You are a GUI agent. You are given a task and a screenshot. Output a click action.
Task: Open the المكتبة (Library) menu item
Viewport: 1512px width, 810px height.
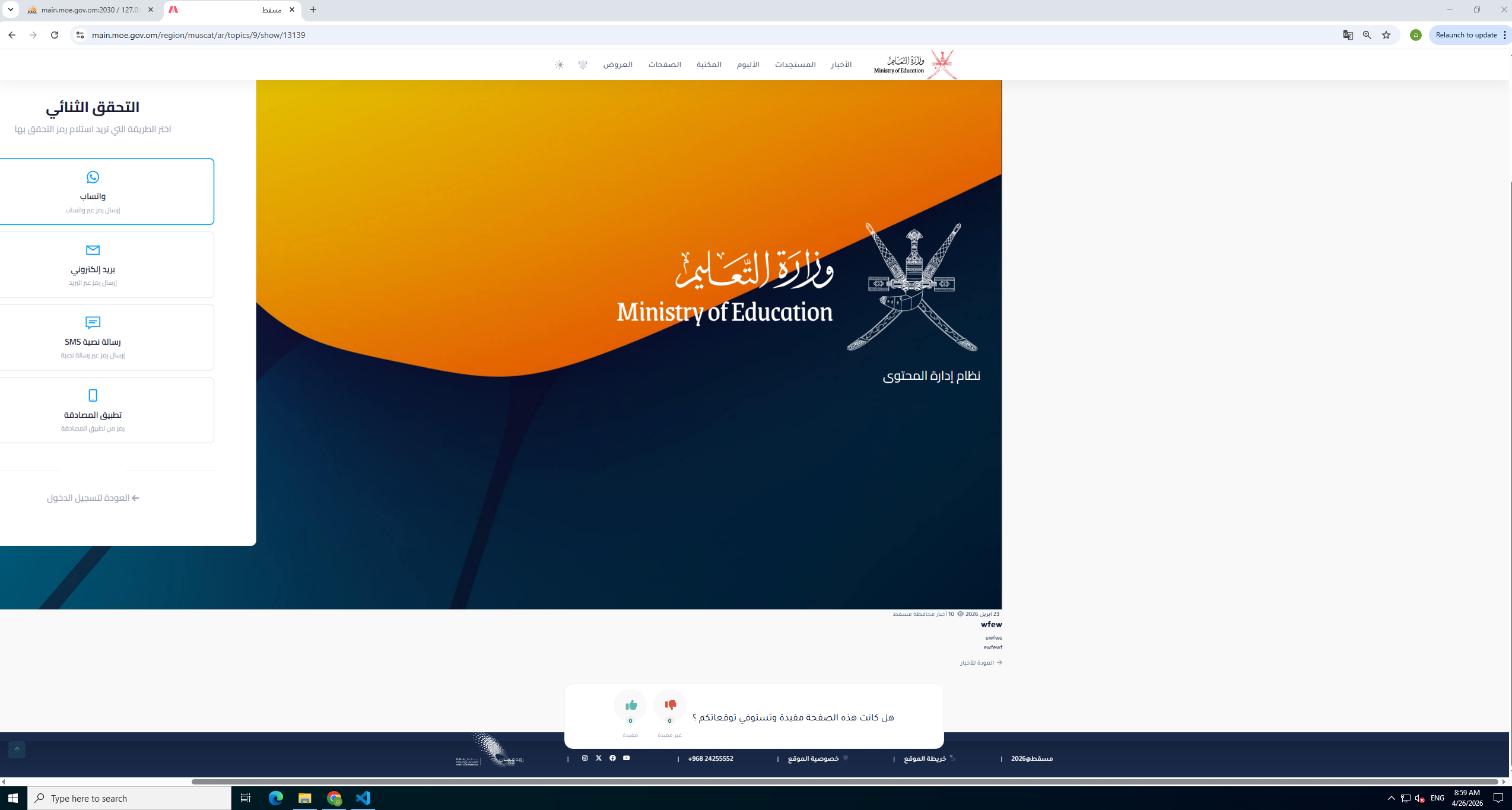tap(709, 65)
